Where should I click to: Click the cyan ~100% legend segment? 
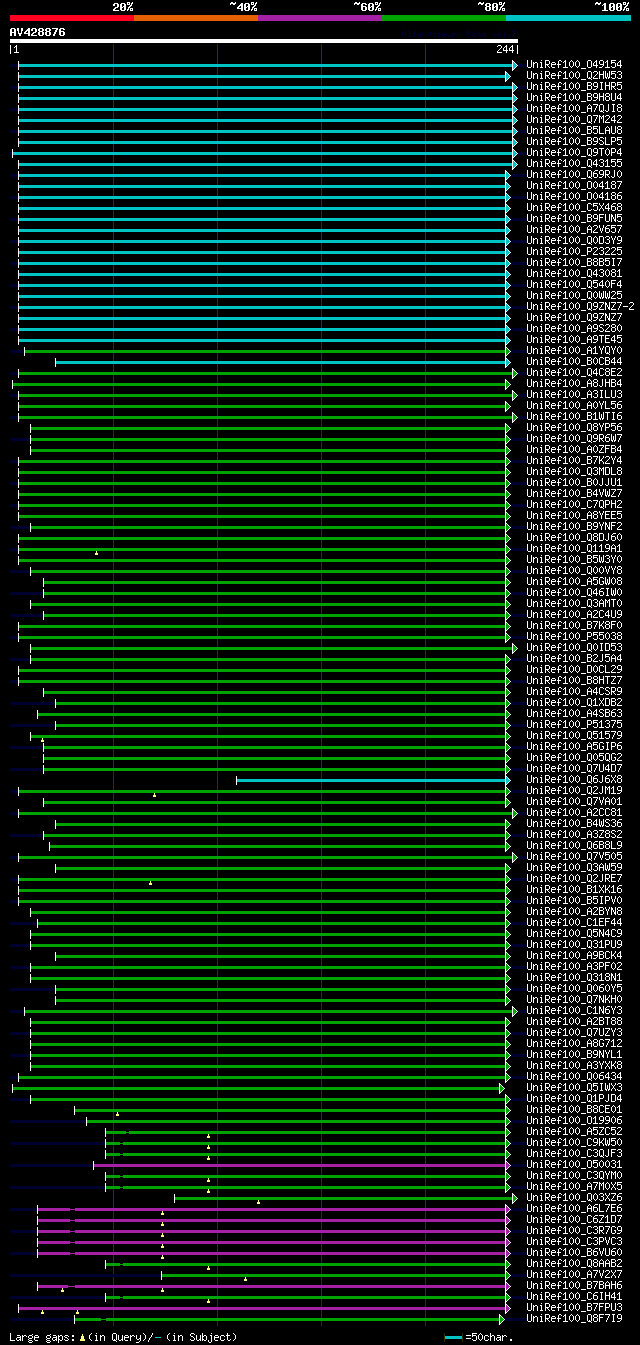tap(568, 18)
